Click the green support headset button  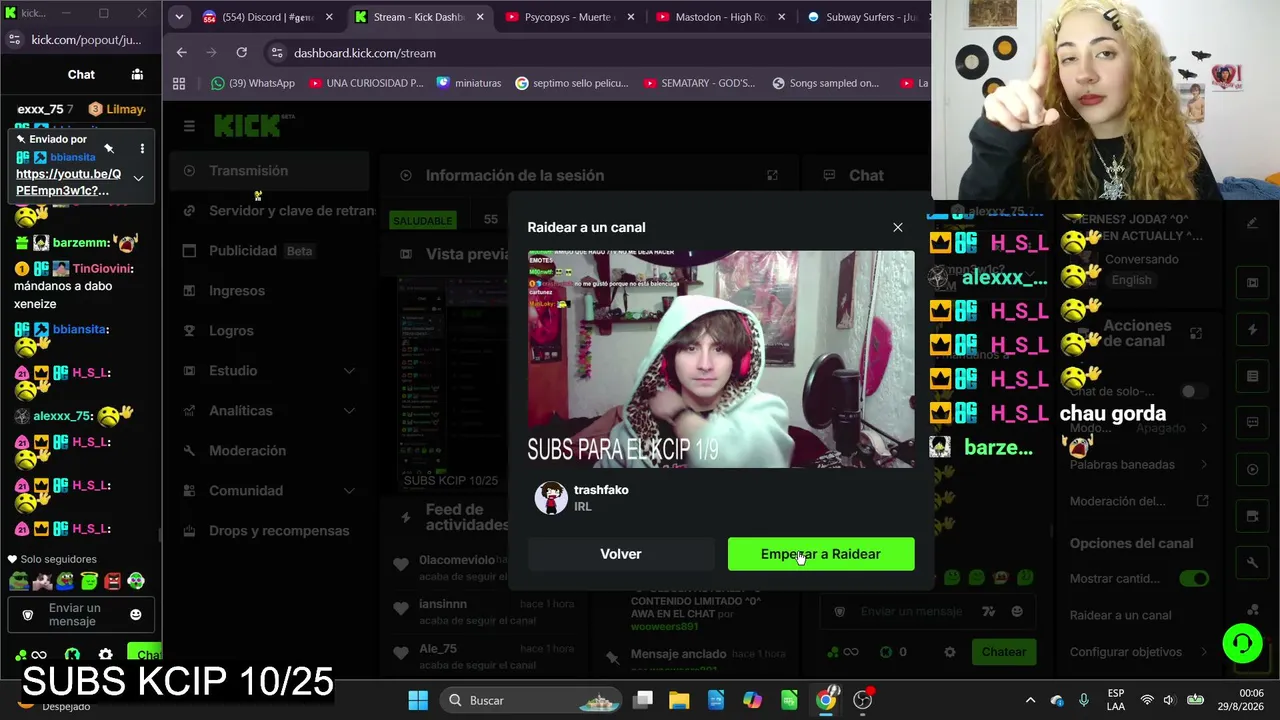pyautogui.click(x=1243, y=643)
